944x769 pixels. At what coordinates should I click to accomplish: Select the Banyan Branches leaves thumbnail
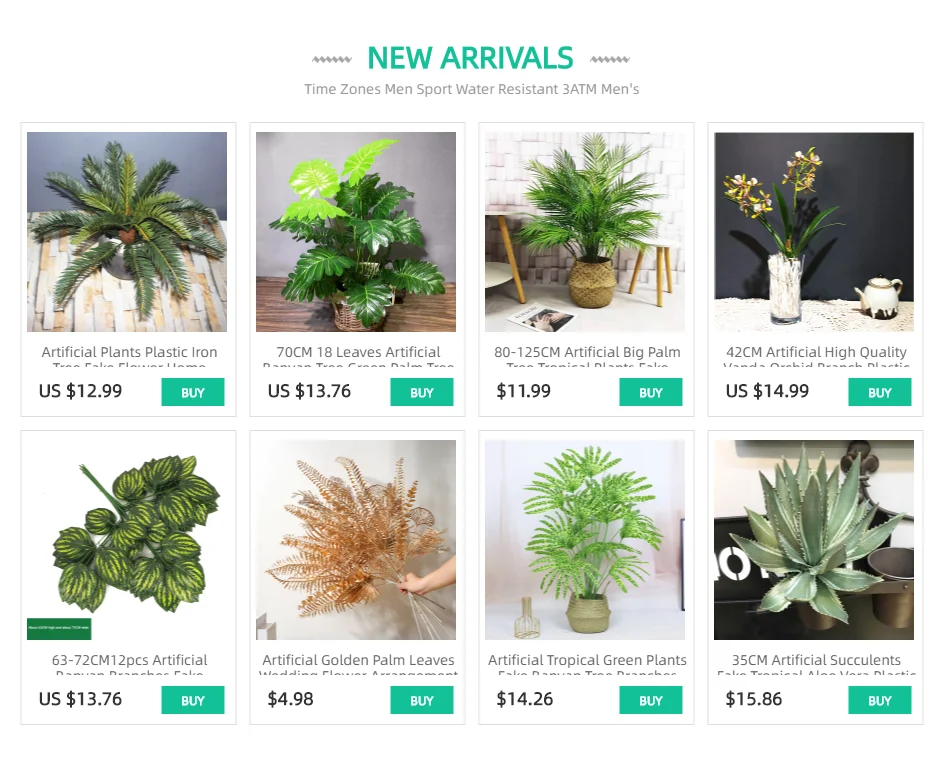tap(127, 540)
